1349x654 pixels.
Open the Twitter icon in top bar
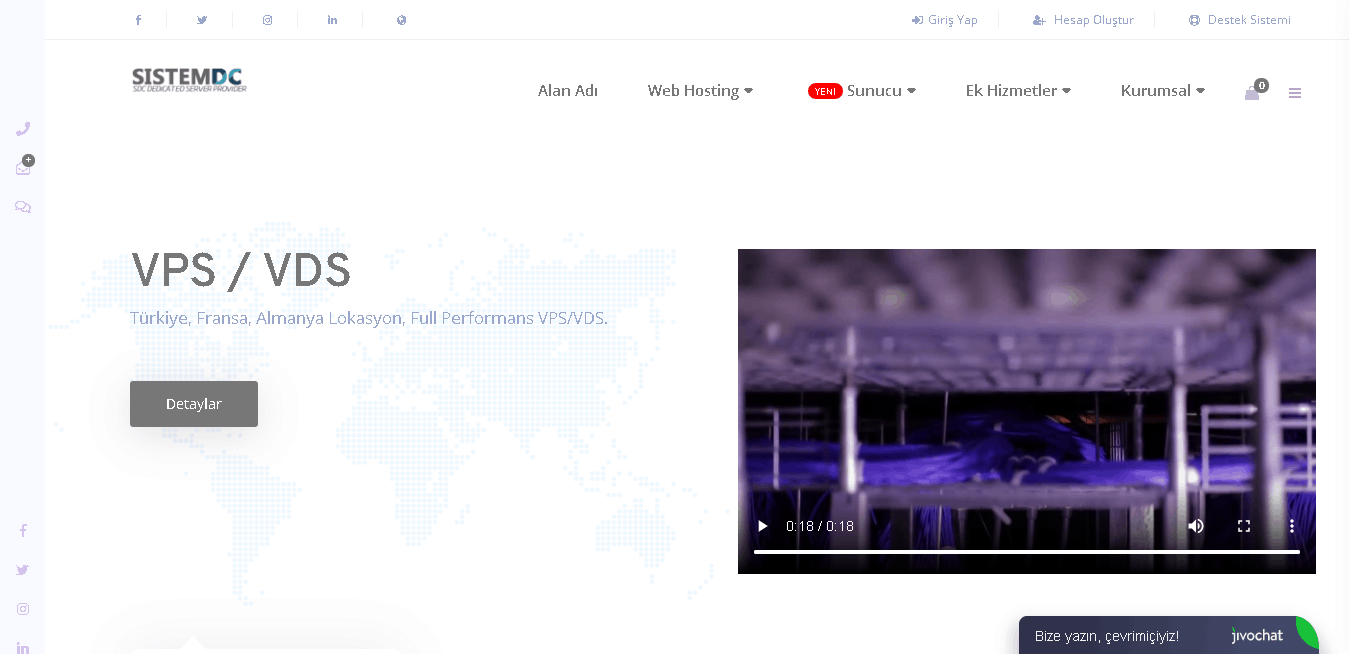click(x=202, y=20)
